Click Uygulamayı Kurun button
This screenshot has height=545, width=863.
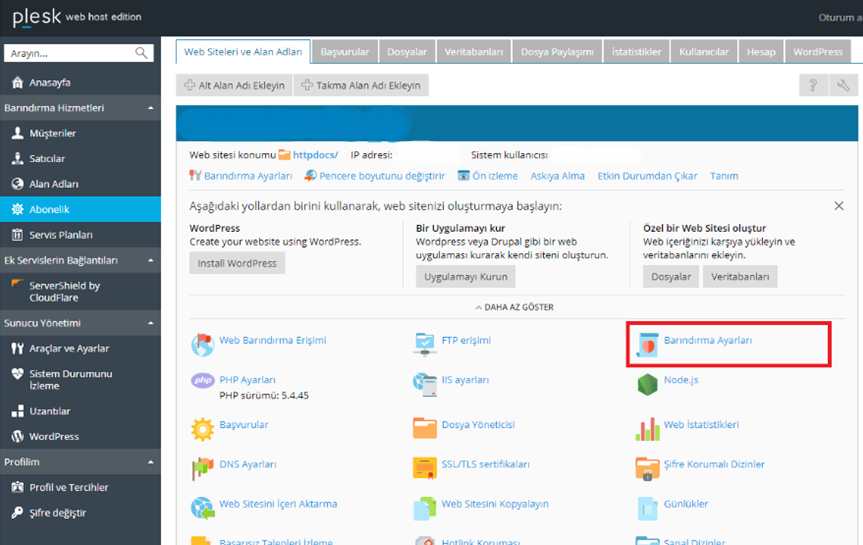pos(466,276)
